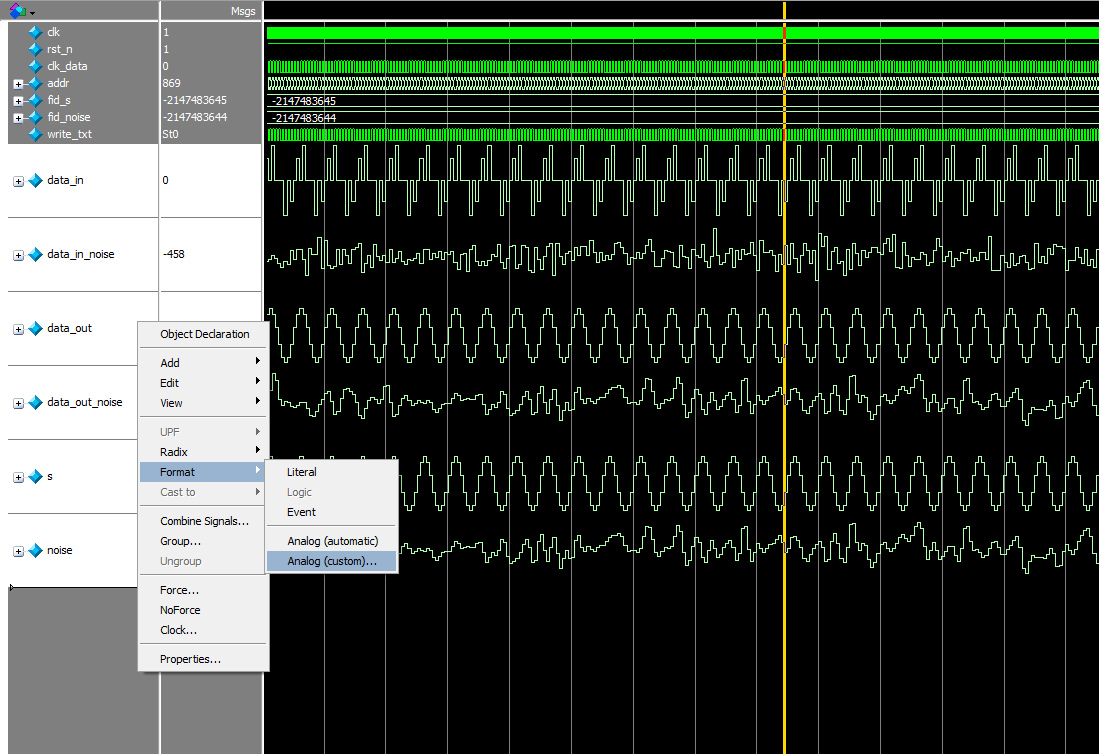Select Force... in context menu

(203, 590)
